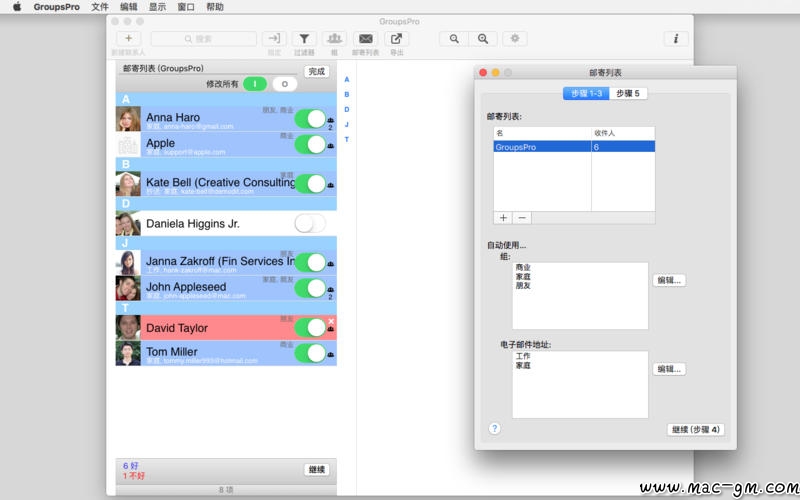
Task: Select 工作 in email address list
Action: [x=523, y=356]
